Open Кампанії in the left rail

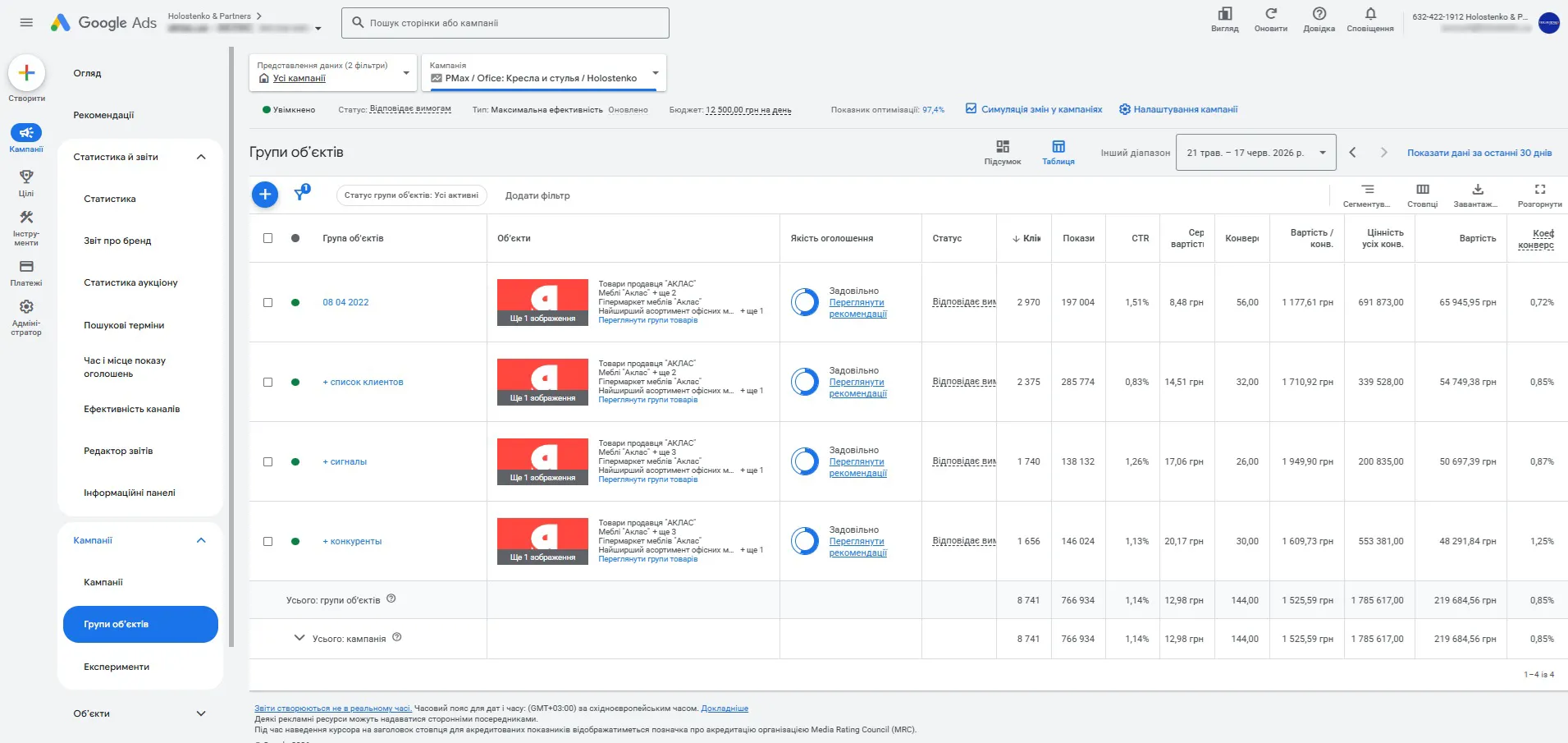[26, 138]
